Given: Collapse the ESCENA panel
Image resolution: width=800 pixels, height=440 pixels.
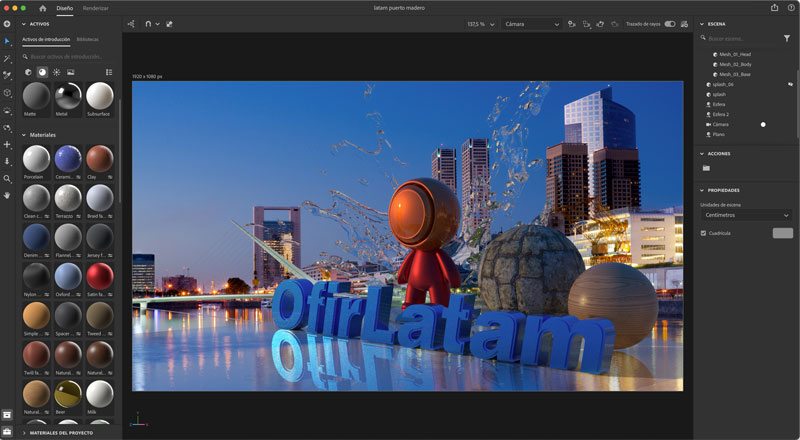Looking at the screenshot, I should 702,24.
